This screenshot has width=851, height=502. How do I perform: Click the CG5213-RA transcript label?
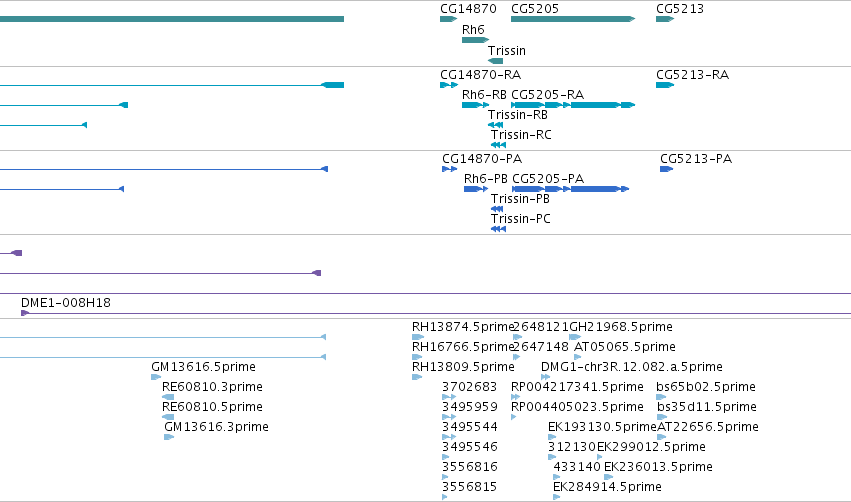tap(692, 75)
